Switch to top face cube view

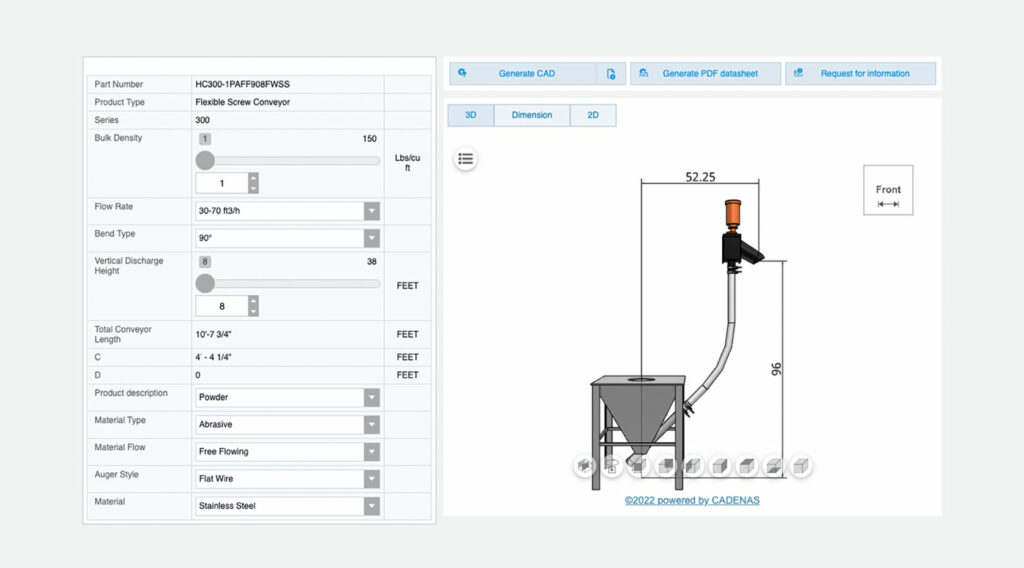(x=746, y=466)
